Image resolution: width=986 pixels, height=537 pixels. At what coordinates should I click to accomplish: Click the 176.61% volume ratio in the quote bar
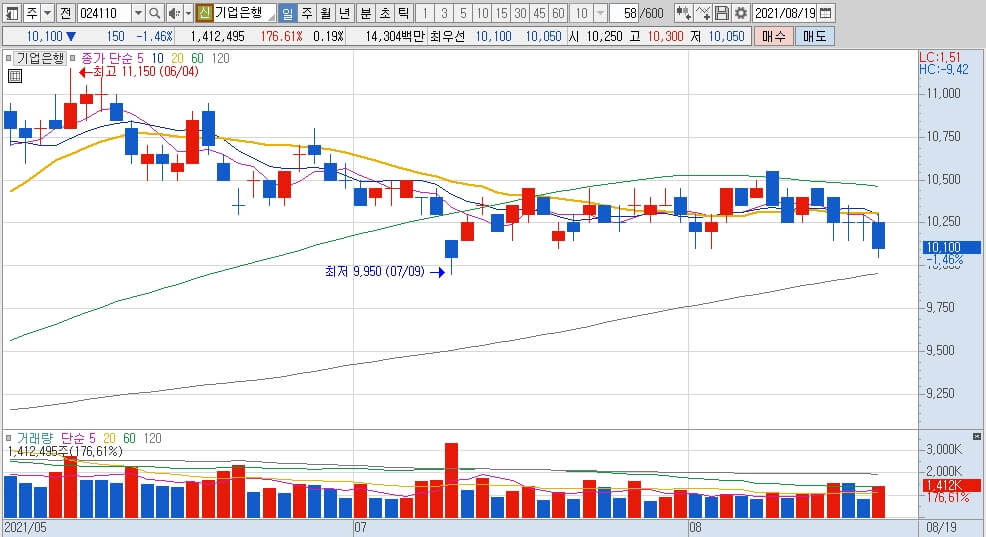pyautogui.click(x=281, y=36)
